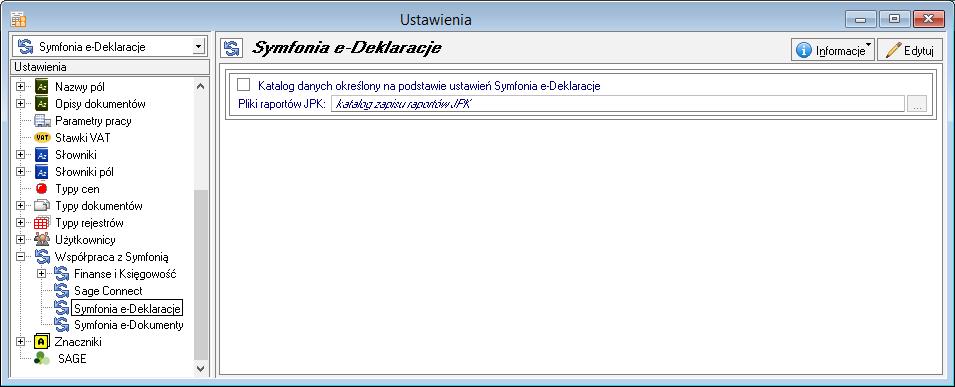This screenshot has height=387, width=955.
Task: Select Użytkownicy label in the tree
Action: [x=85, y=240]
